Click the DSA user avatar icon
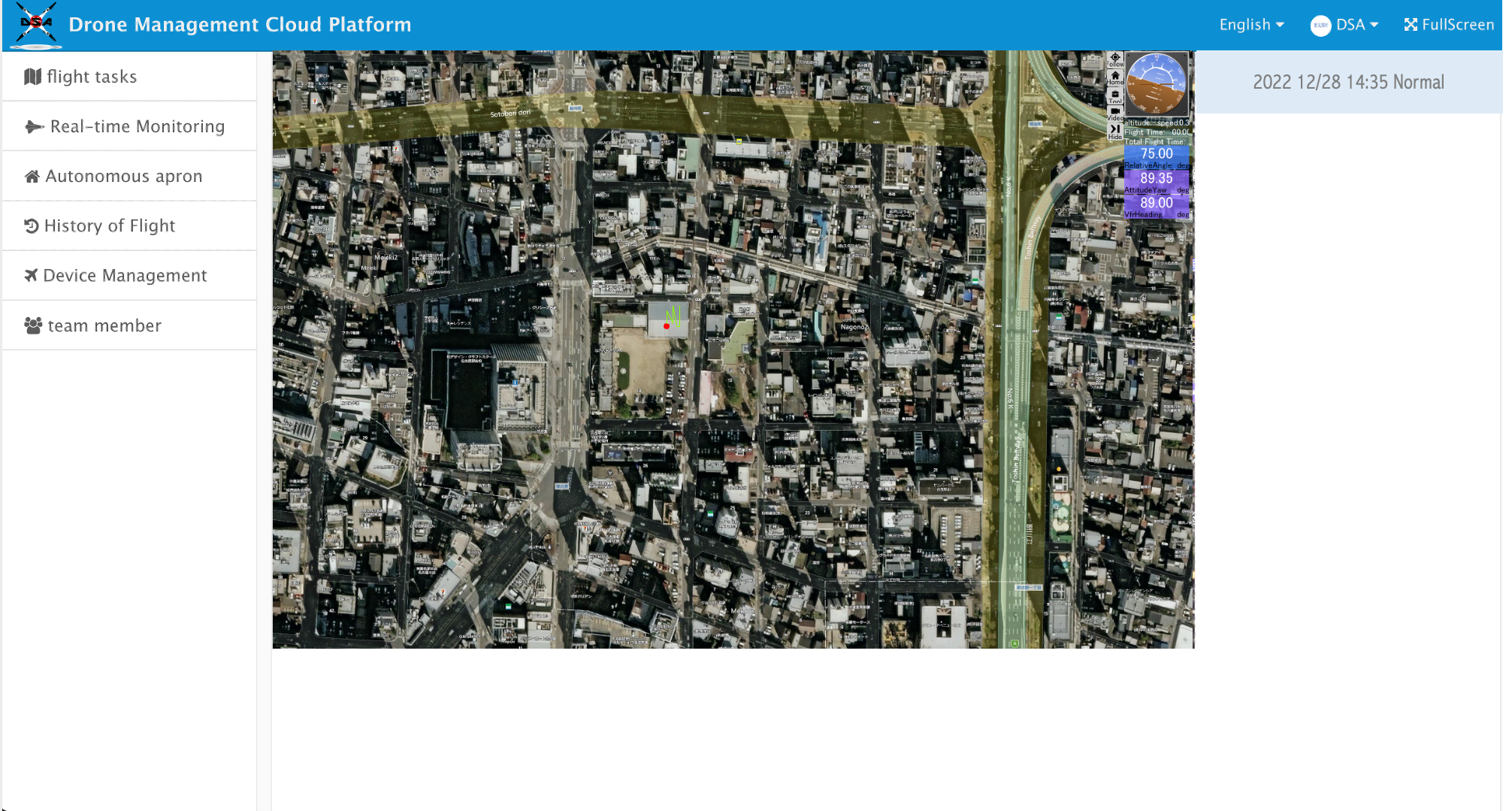The width and height of the screenshot is (1512, 811). (x=1320, y=26)
